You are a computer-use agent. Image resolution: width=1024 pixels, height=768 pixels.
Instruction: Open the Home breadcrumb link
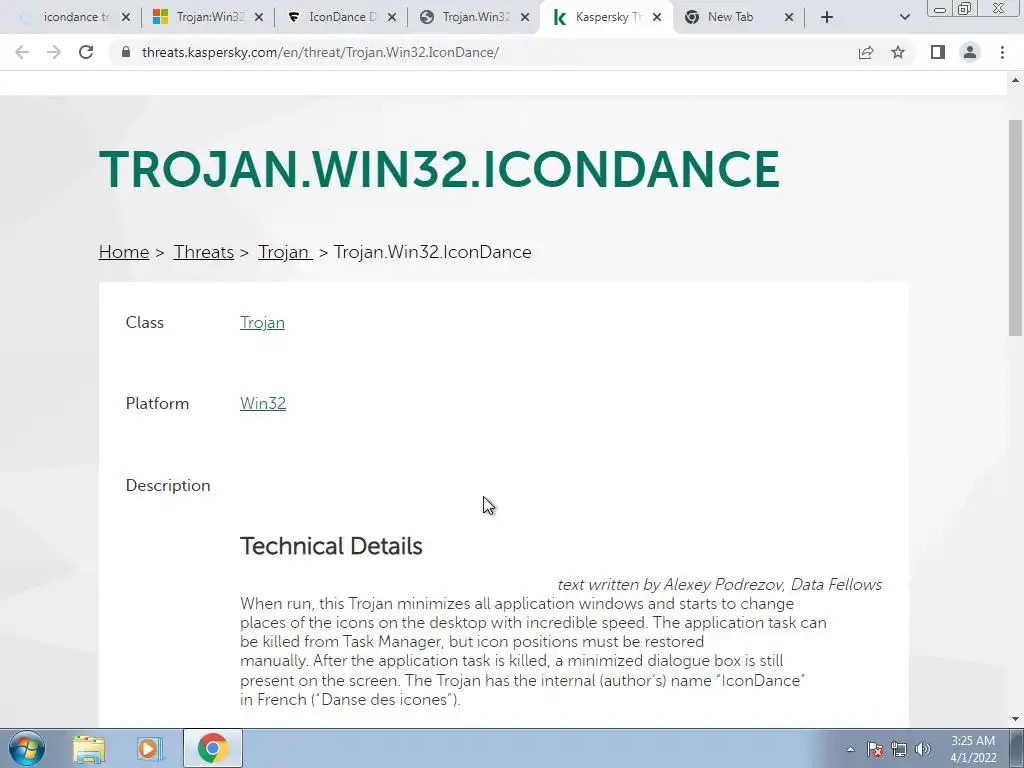coord(123,252)
